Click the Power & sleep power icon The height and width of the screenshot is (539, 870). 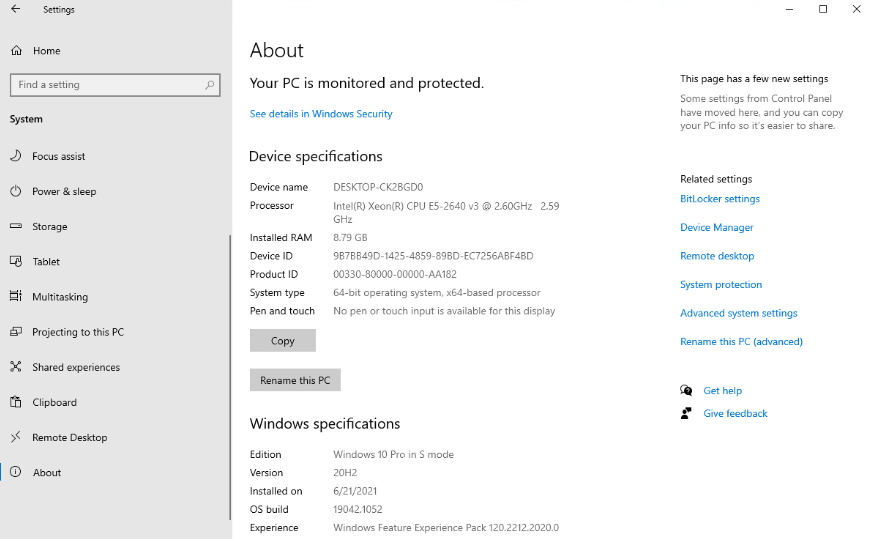click(x=16, y=191)
